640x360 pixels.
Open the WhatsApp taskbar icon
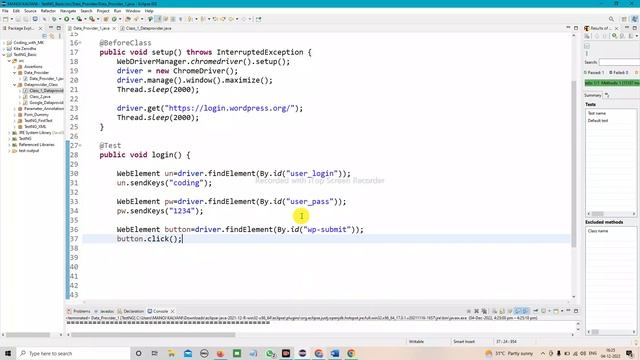(x=270, y=353)
